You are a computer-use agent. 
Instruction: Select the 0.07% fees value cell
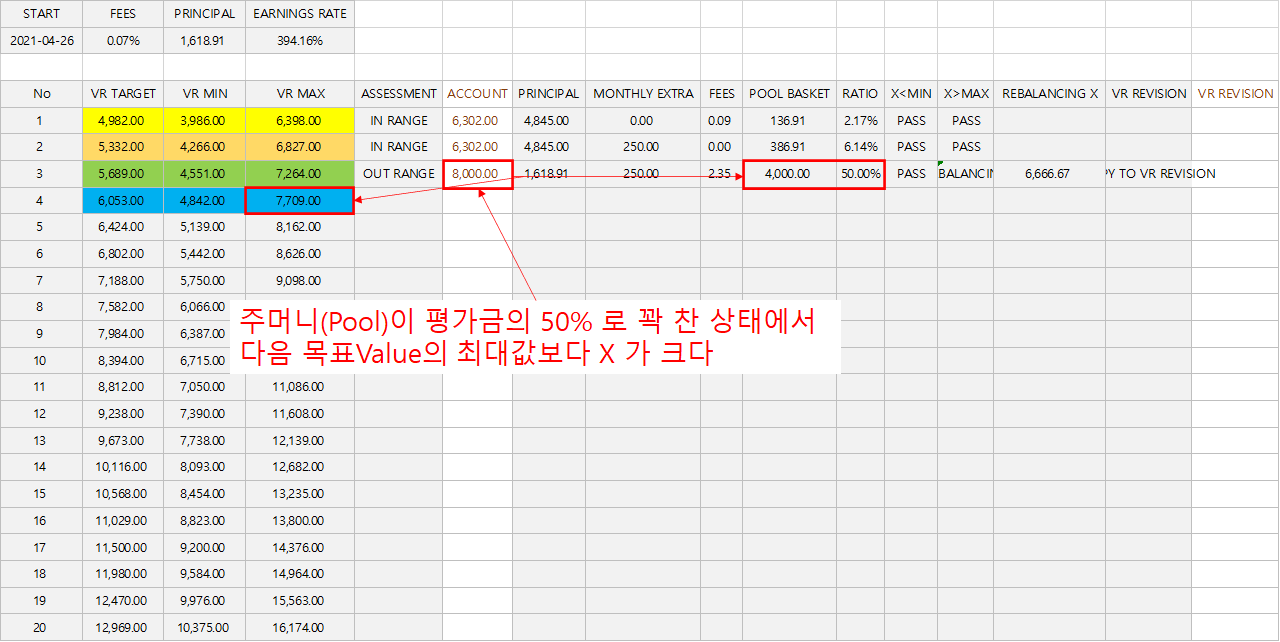[x=123, y=41]
